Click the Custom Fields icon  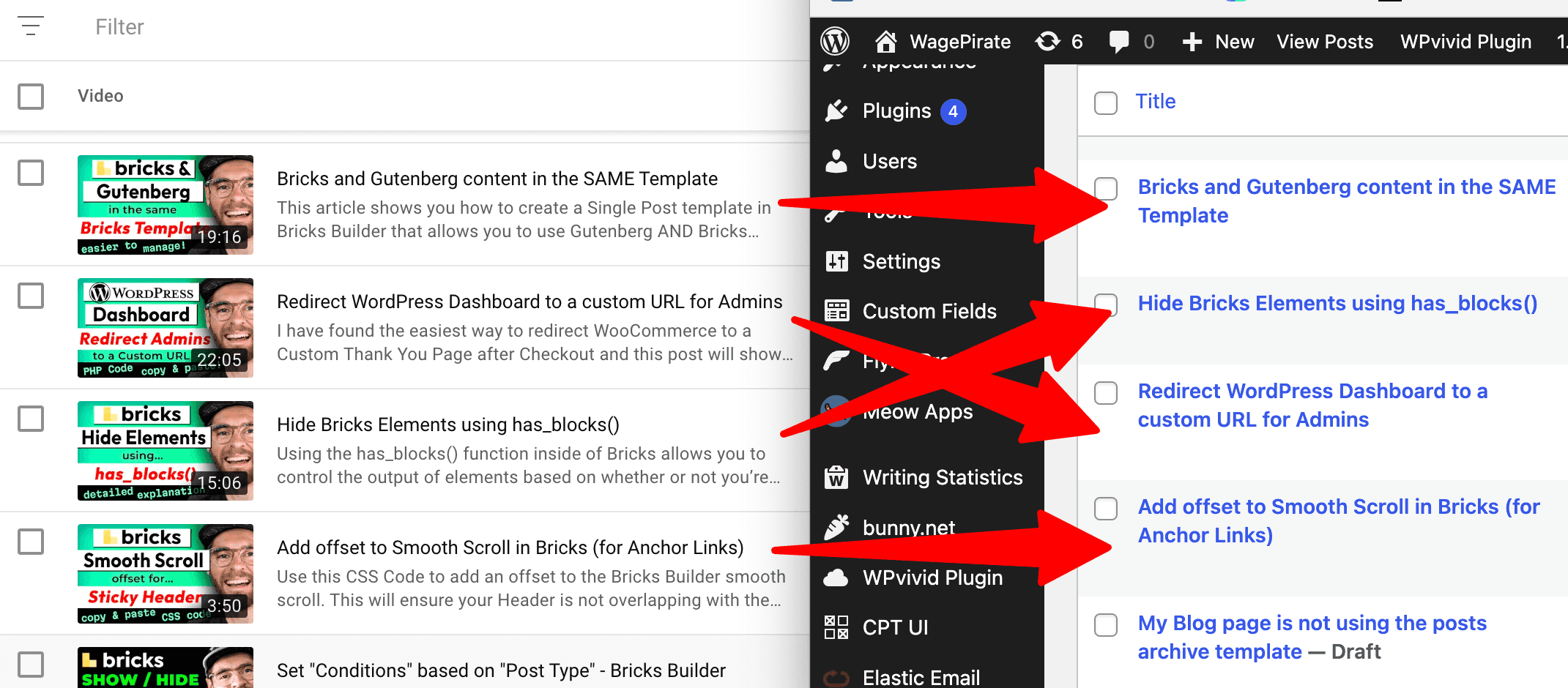click(x=836, y=311)
